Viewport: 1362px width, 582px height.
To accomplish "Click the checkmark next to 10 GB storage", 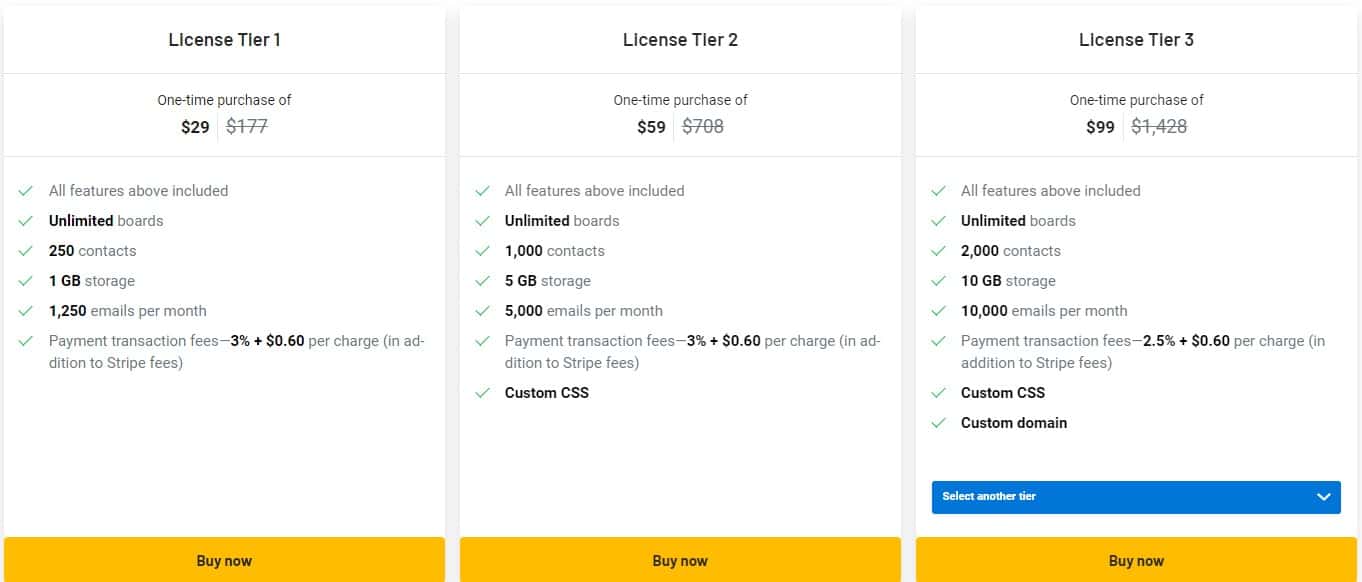I will [940, 281].
